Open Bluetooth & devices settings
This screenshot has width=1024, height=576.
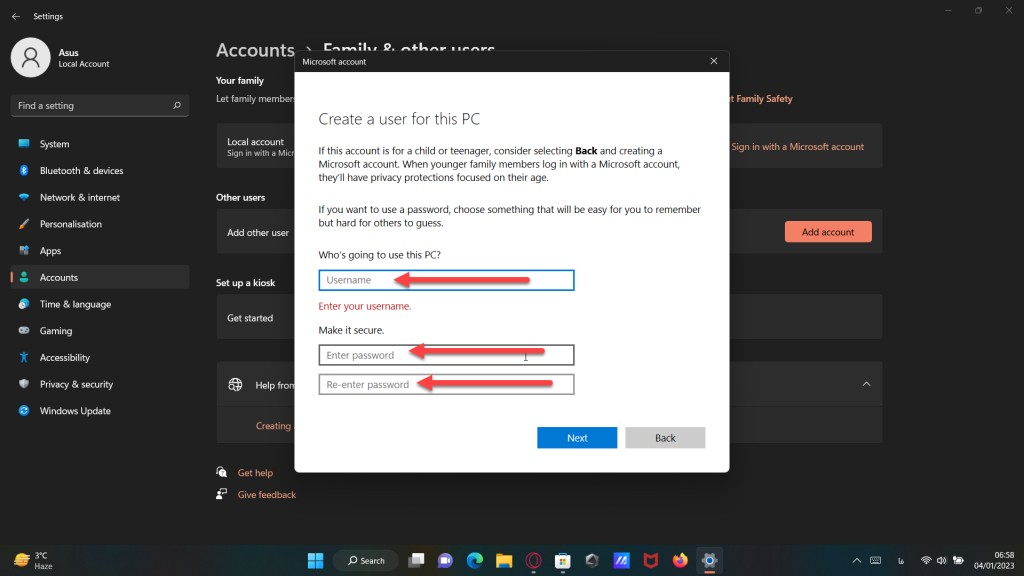click(x=81, y=171)
